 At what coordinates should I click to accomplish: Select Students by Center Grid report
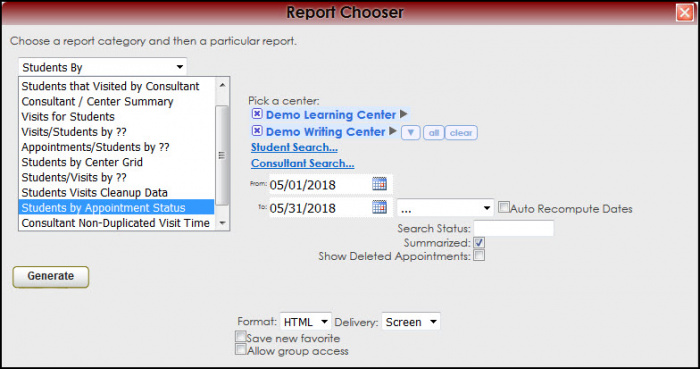[116, 162]
